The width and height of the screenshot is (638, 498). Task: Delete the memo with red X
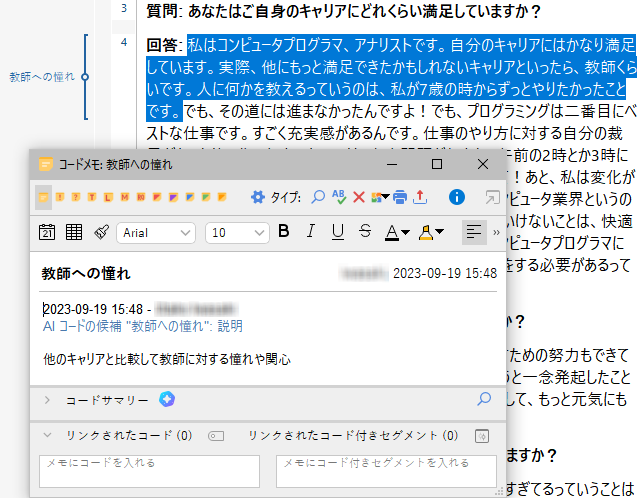click(359, 197)
